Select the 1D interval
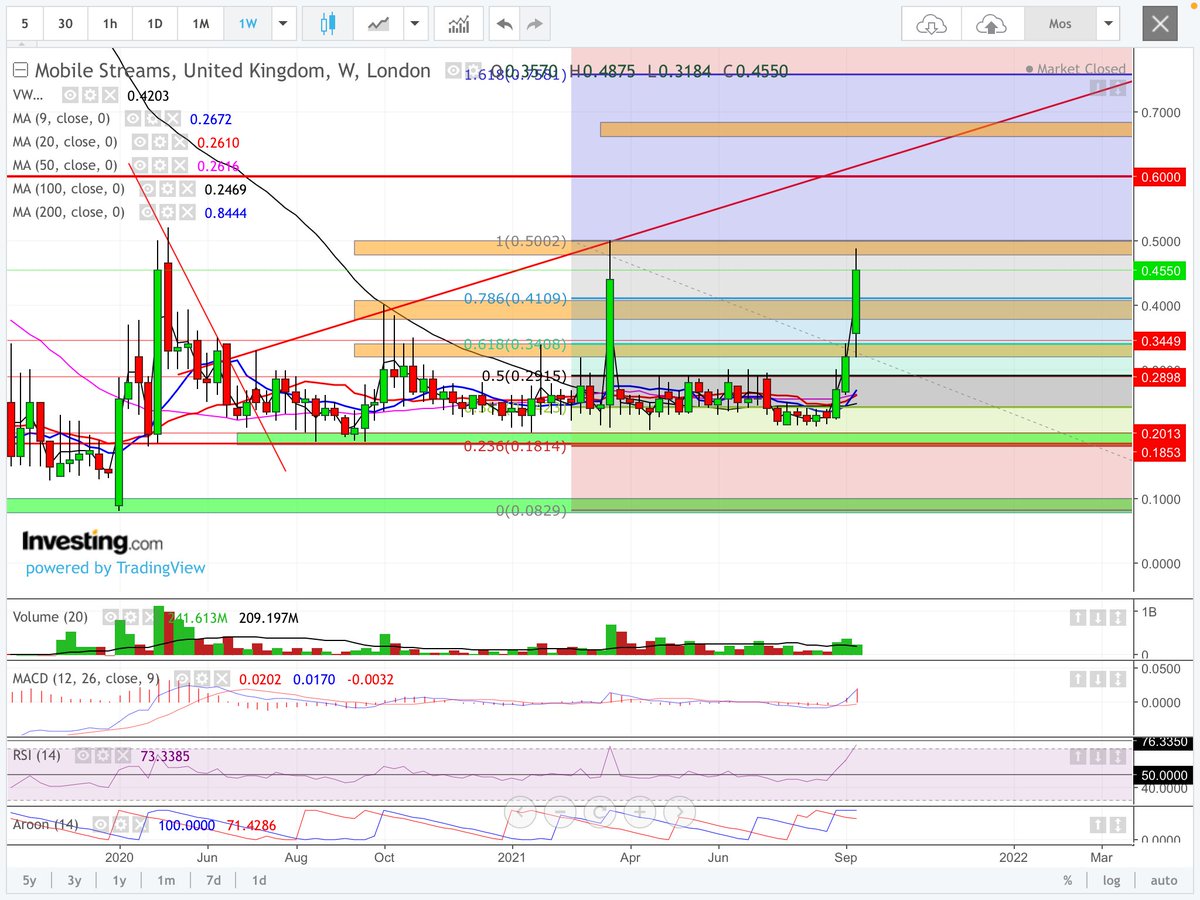The width and height of the screenshot is (1200, 900). 155,23
